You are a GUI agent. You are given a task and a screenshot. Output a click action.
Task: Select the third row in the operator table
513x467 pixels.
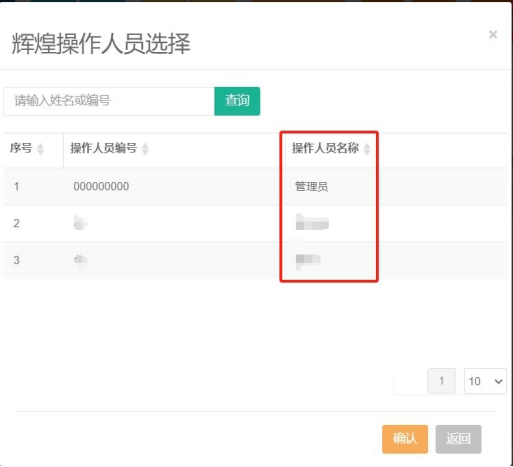click(255, 260)
